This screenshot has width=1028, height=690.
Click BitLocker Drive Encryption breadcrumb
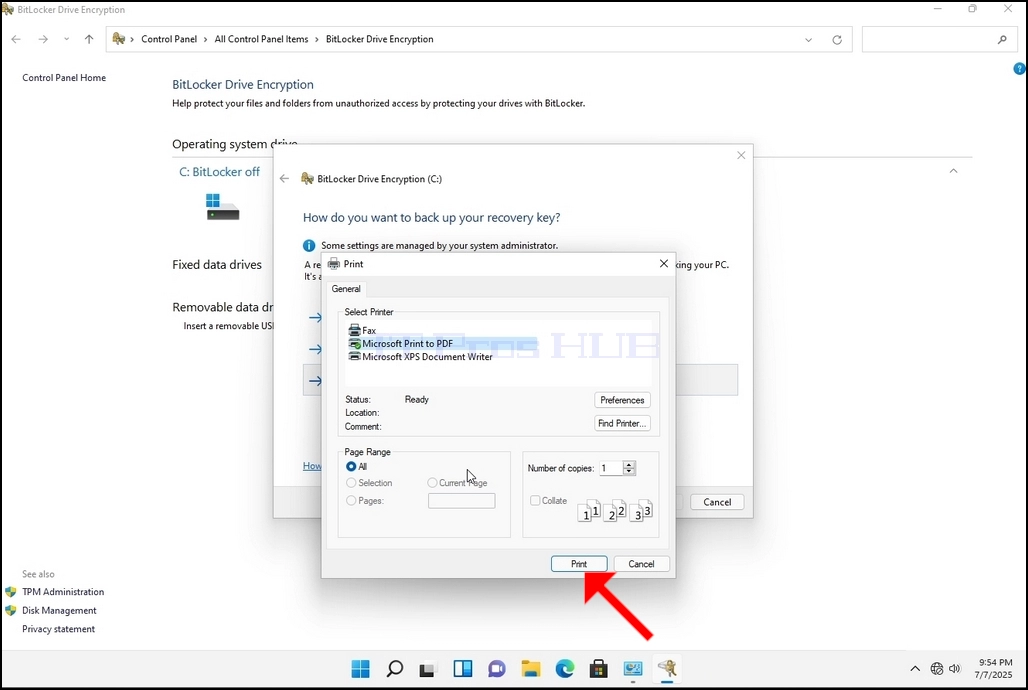pos(380,39)
